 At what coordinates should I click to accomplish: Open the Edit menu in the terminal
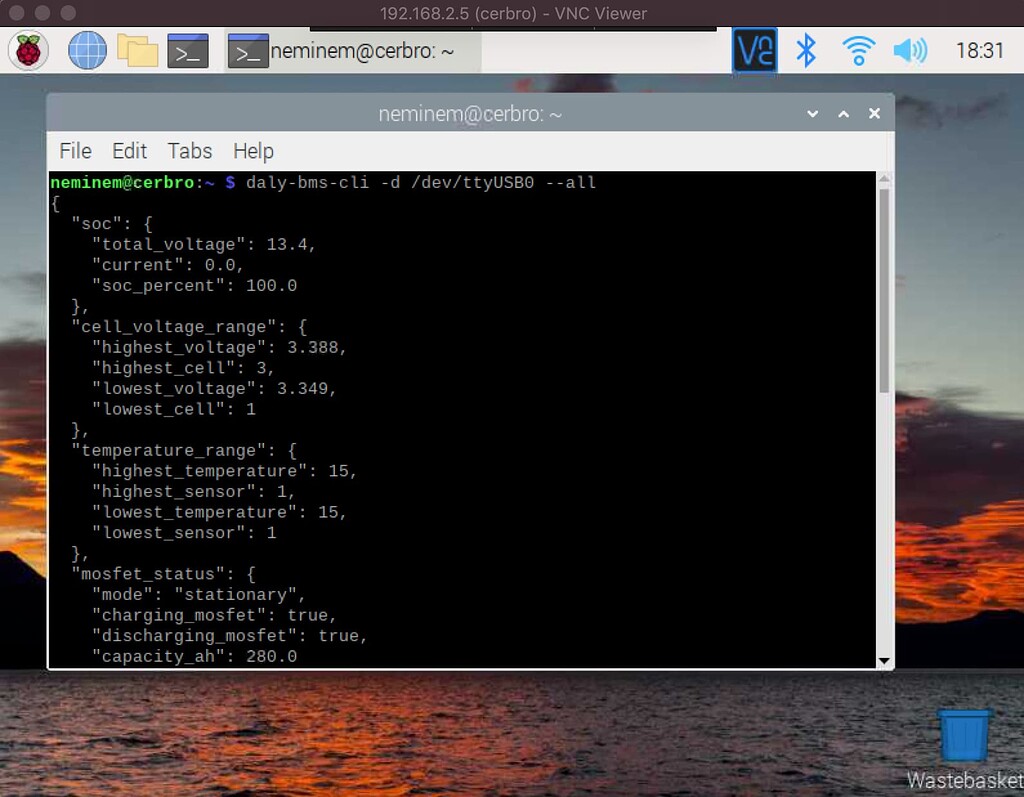pyautogui.click(x=129, y=151)
